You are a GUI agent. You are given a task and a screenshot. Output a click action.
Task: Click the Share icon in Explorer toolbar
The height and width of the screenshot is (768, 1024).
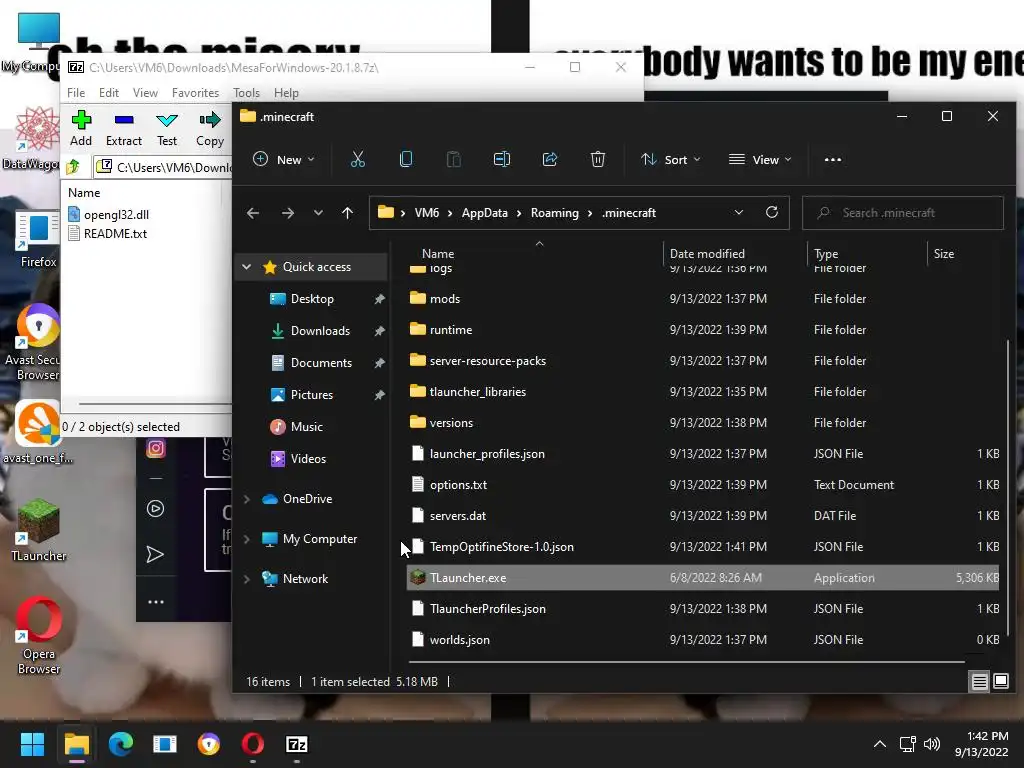[x=550, y=159]
